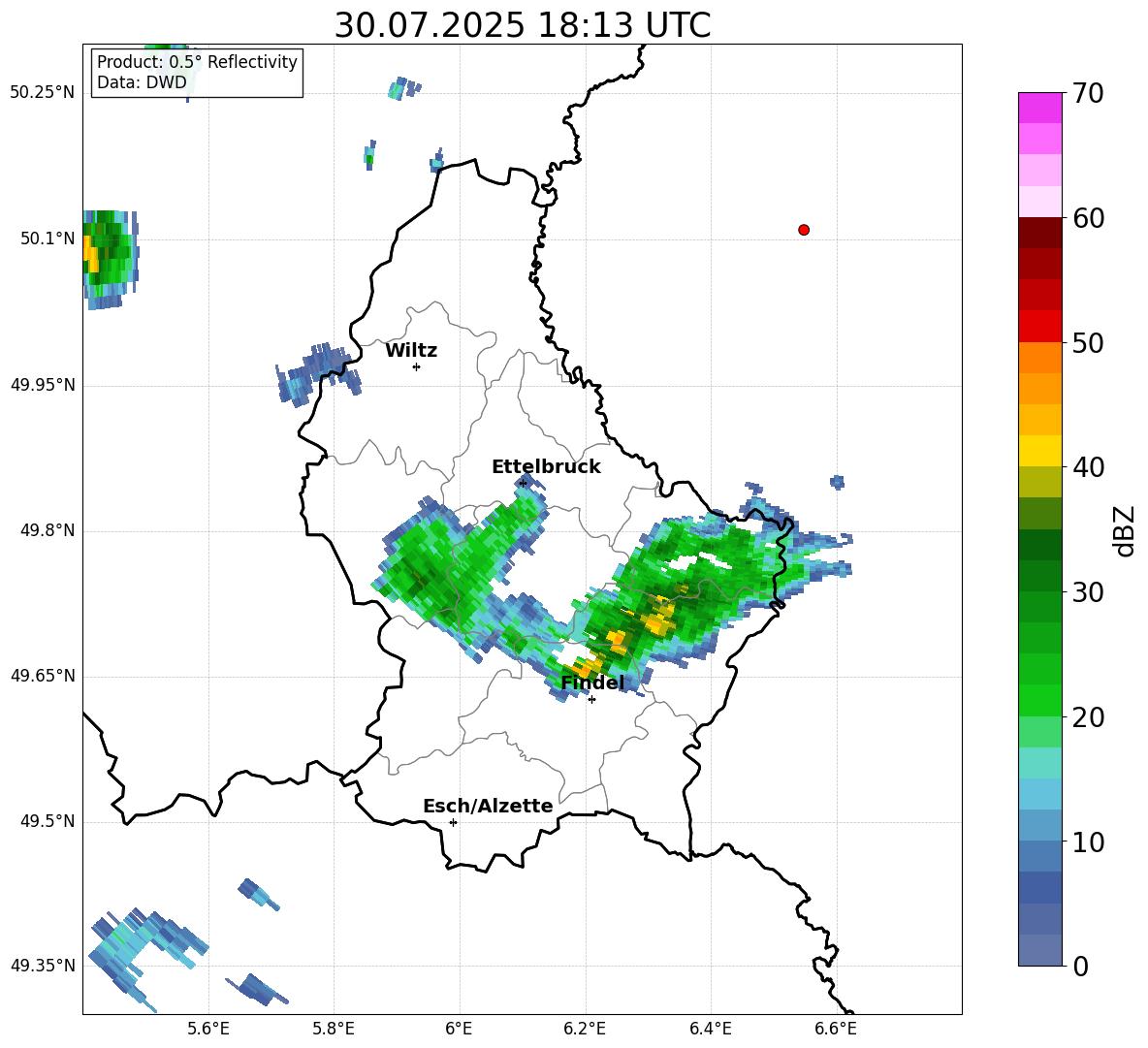The height and width of the screenshot is (1048, 1148).
Task: Click the yellow-orange radar echo above Findel
Action: (587, 667)
